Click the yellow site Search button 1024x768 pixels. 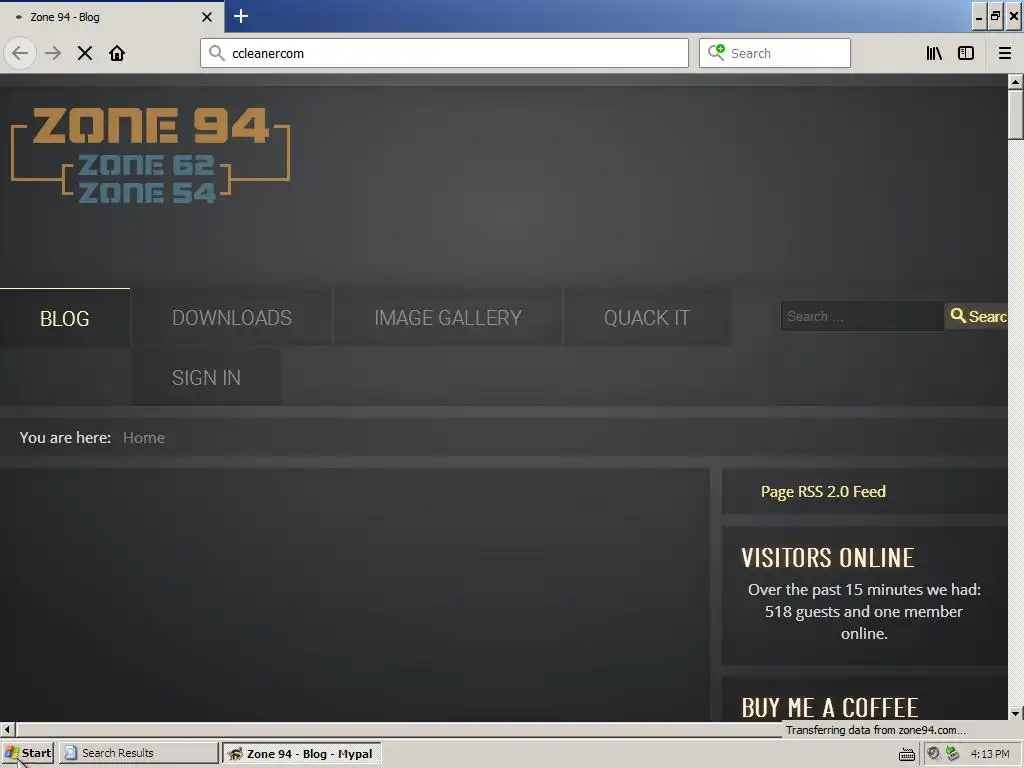[x=976, y=316]
